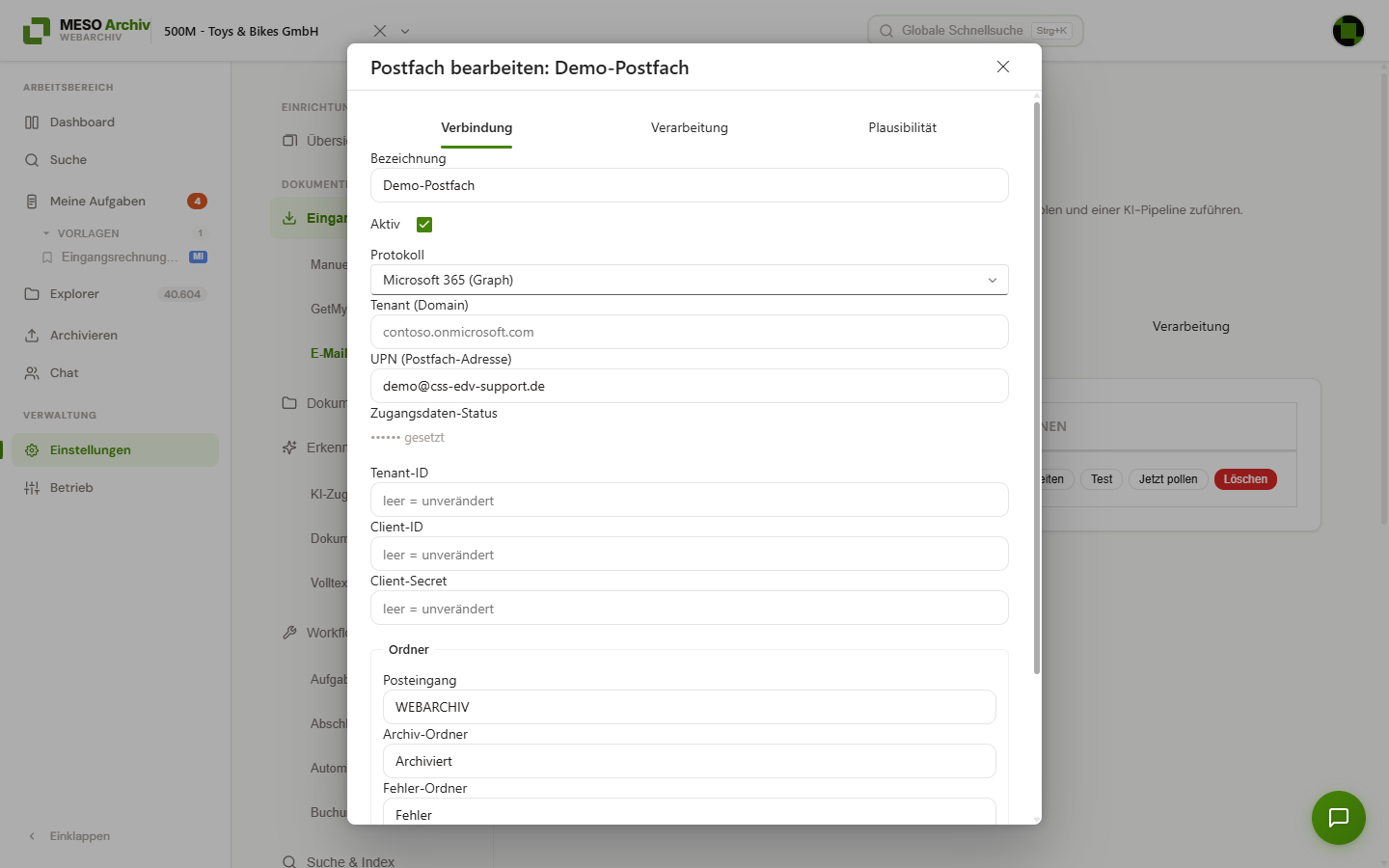Click the Fehler-Ordner input field

tap(690, 812)
